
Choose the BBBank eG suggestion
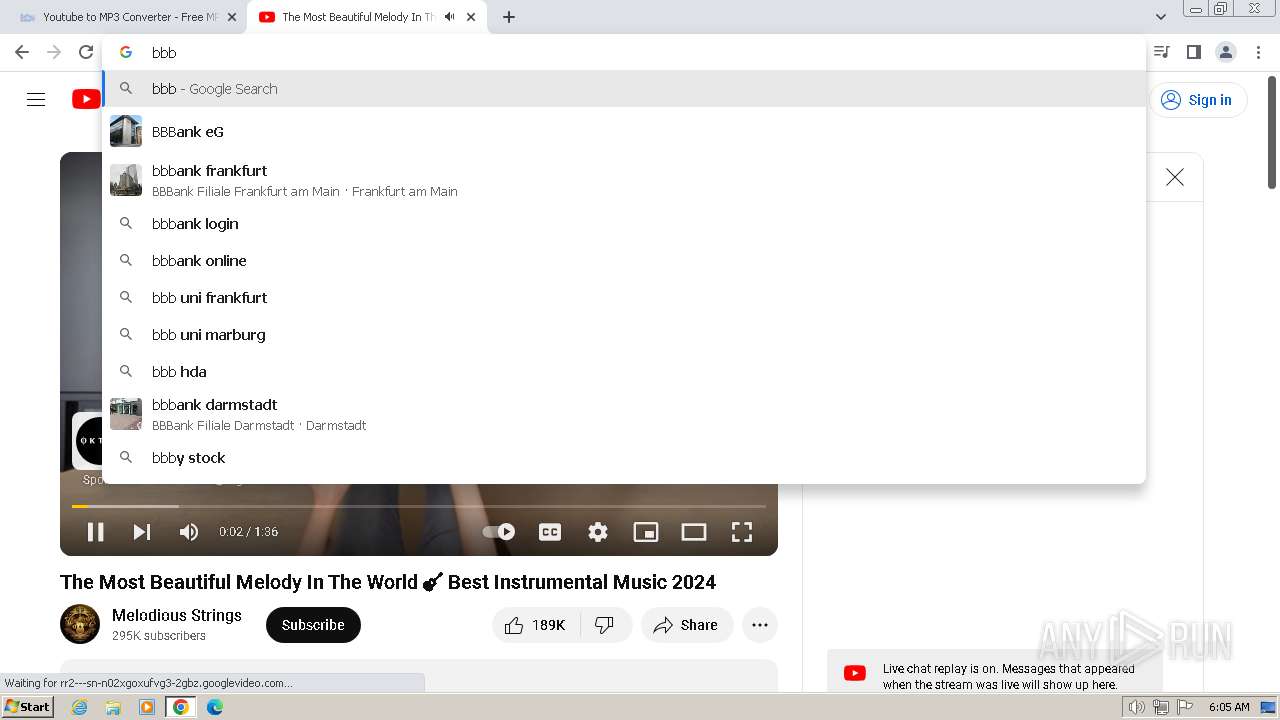pyautogui.click(x=624, y=131)
